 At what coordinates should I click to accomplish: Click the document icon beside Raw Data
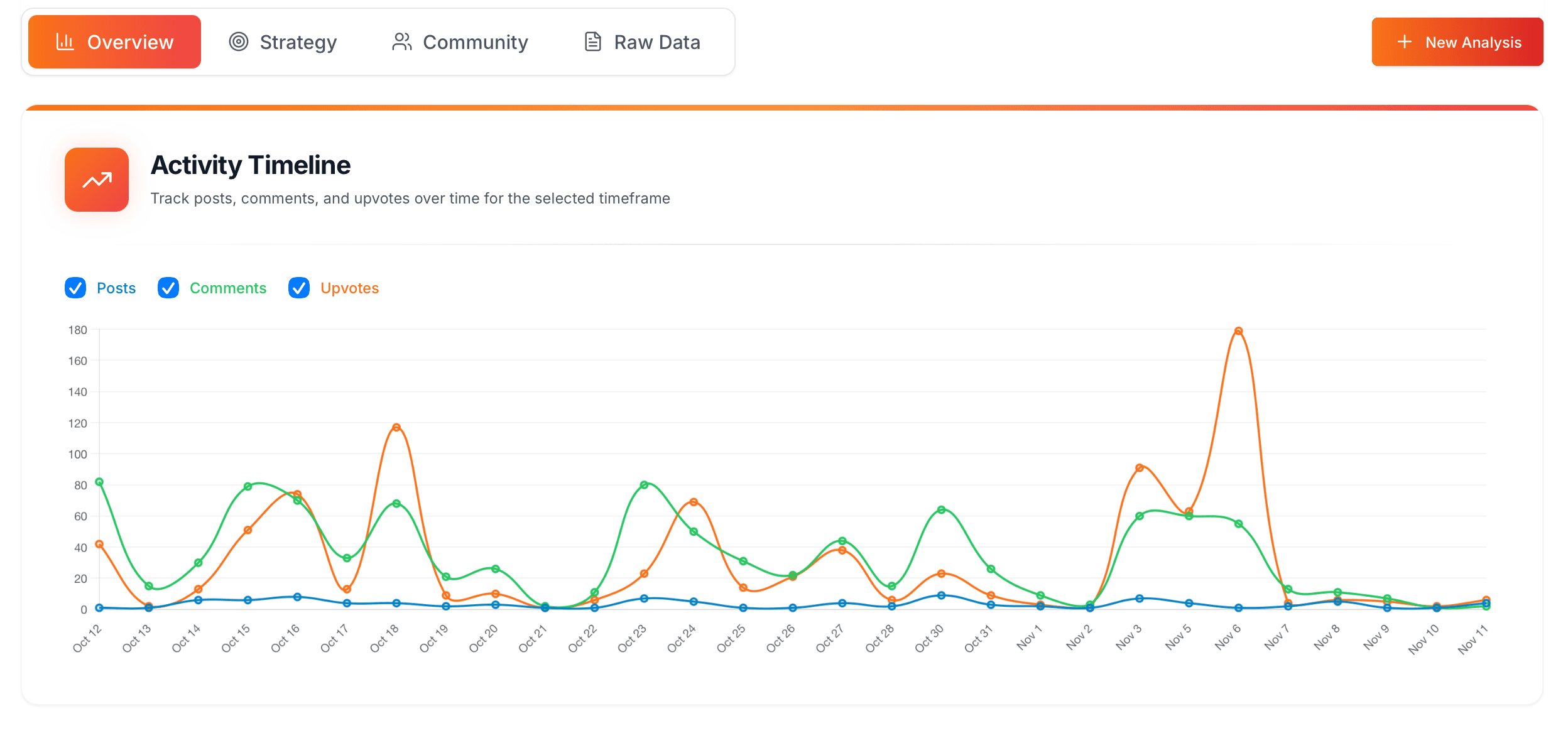point(592,42)
